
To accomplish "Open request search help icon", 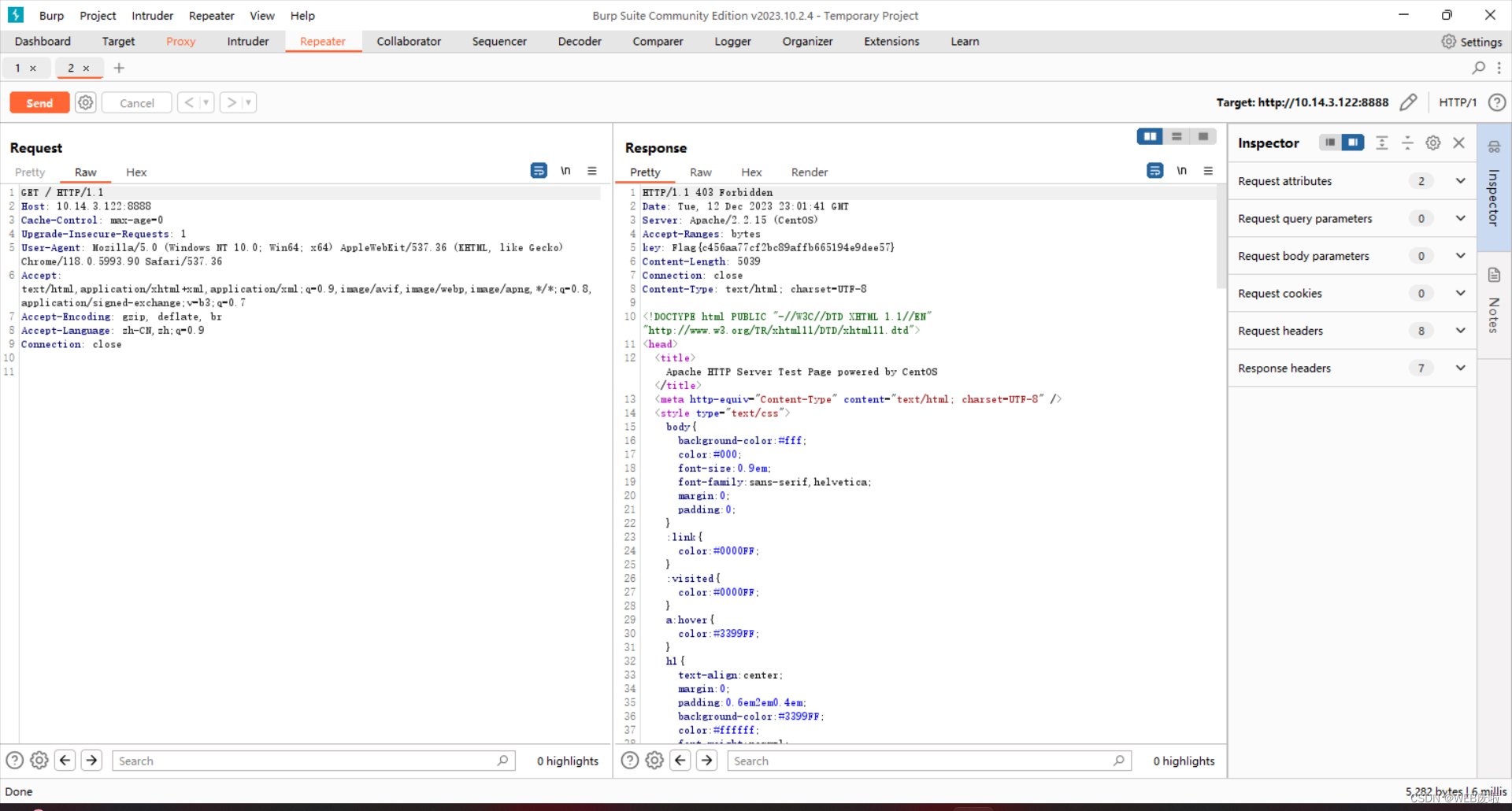I will pos(14,761).
